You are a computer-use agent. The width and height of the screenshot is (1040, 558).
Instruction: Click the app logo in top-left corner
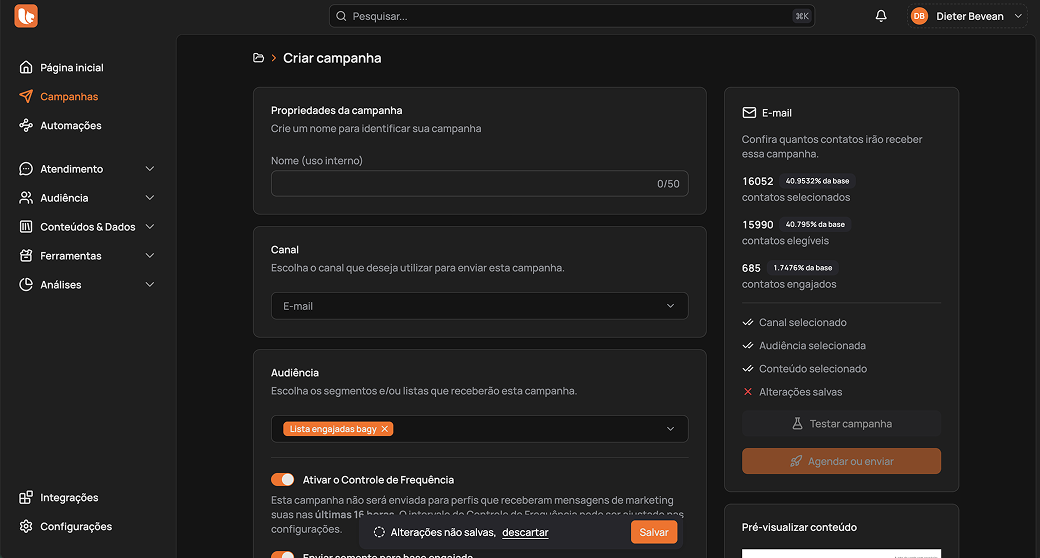(26, 16)
